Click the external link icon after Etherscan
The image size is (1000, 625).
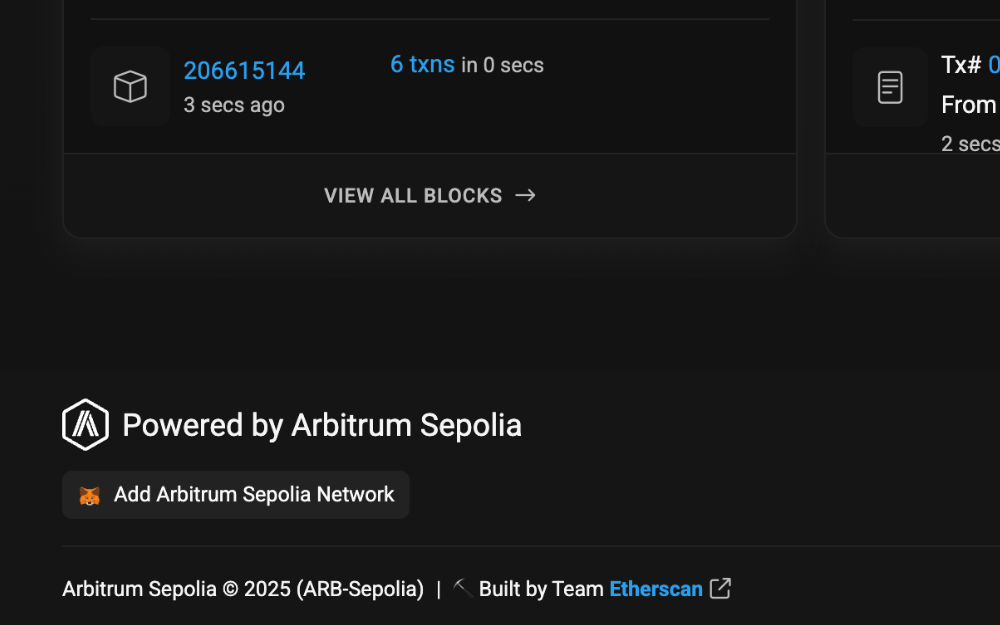720,589
